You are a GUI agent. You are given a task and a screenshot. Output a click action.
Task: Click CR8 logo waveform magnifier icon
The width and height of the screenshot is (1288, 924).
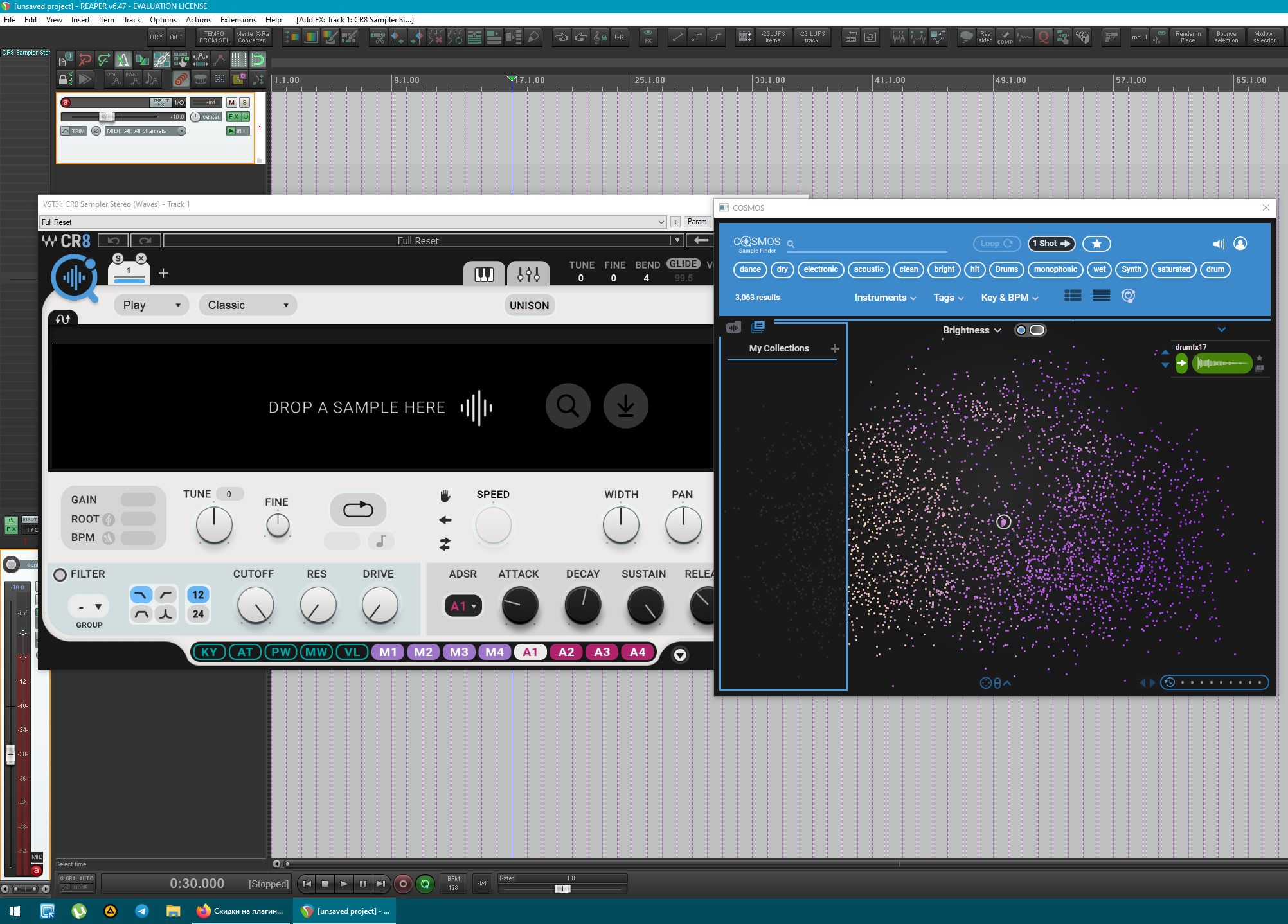pyautogui.click(x=75, y=278)
